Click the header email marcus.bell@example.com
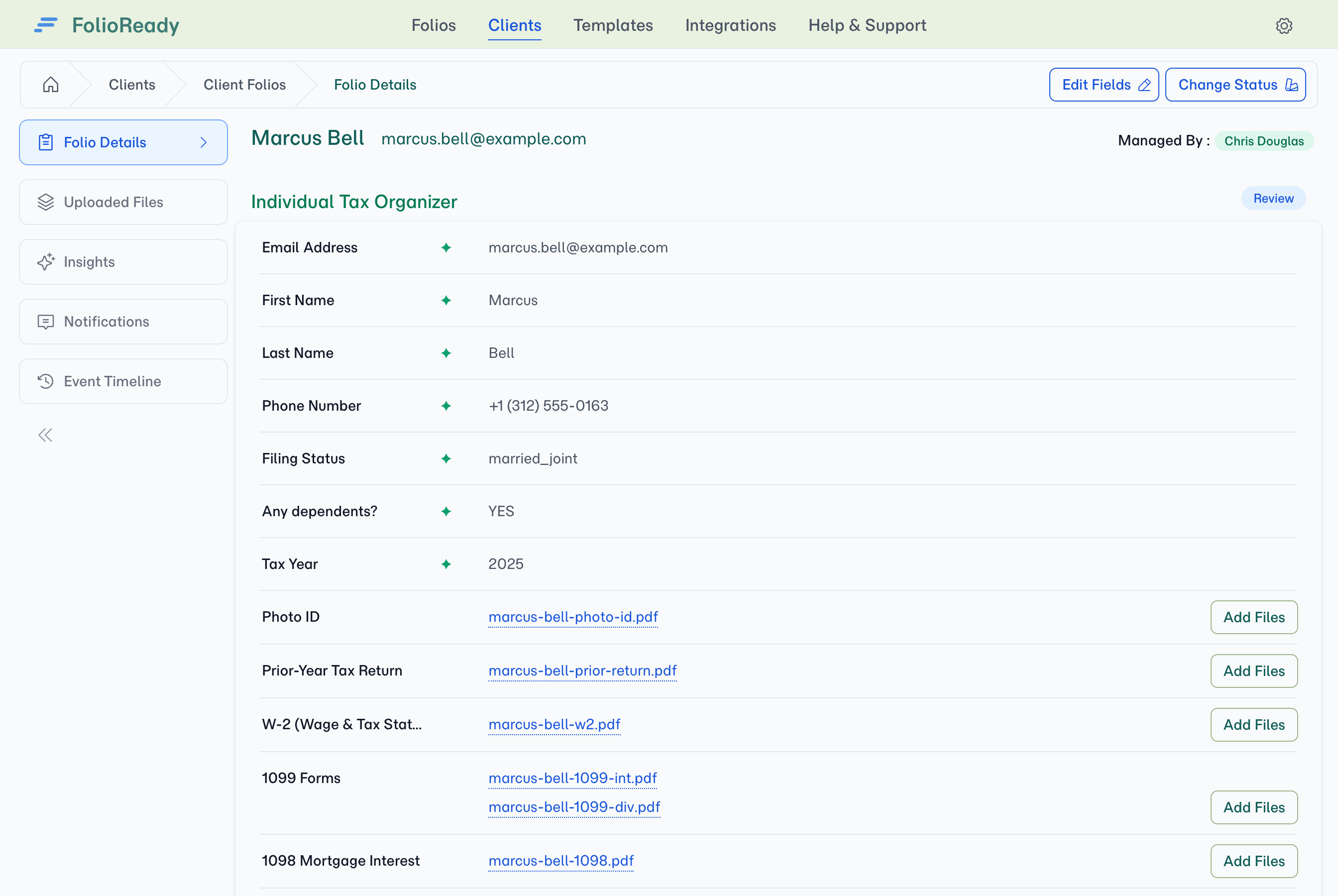The width and height of the screenshot is (1338, 896). (x=484, y=139)
